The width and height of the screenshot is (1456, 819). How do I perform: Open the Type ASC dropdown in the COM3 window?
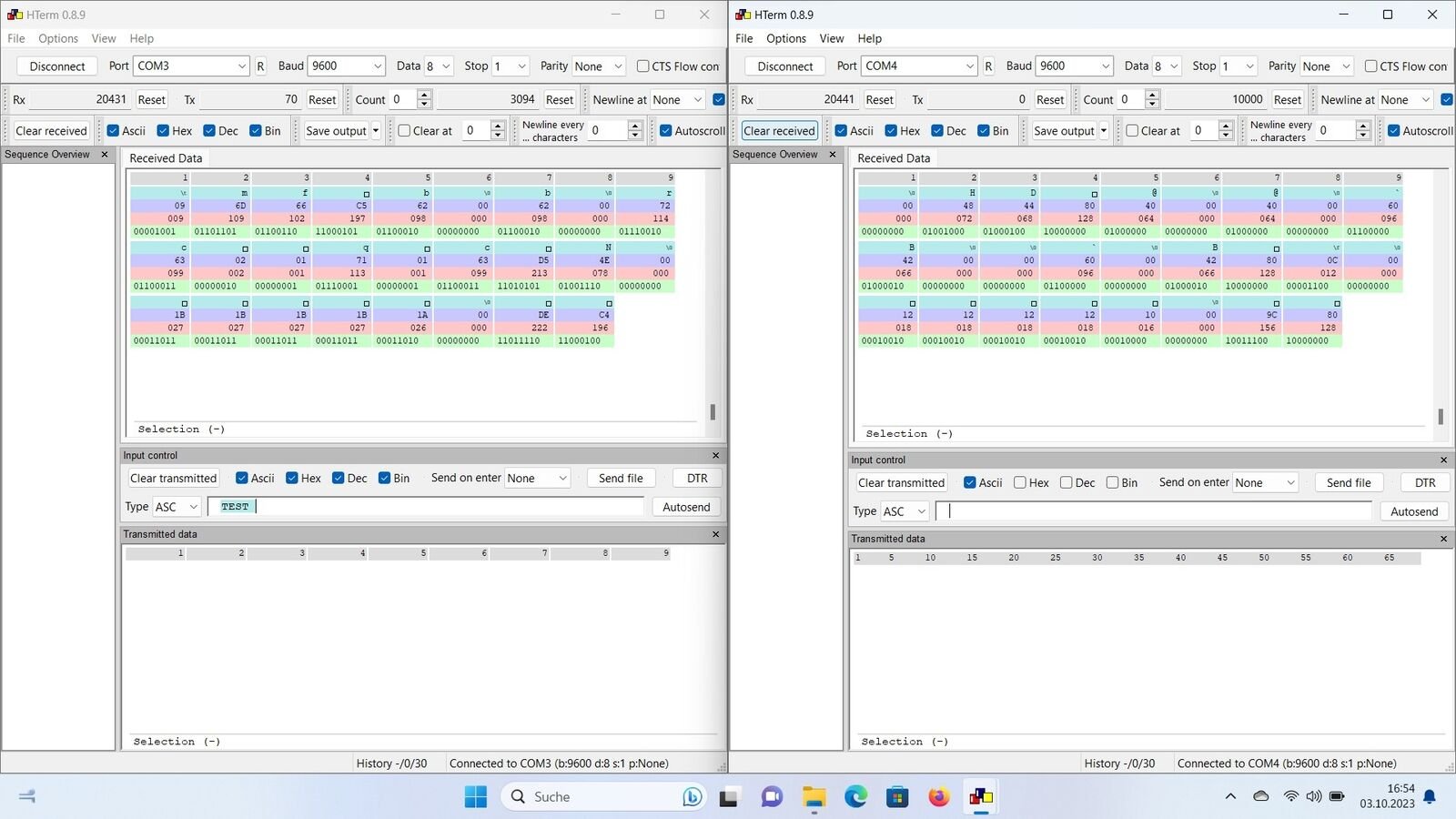point(193,507)
